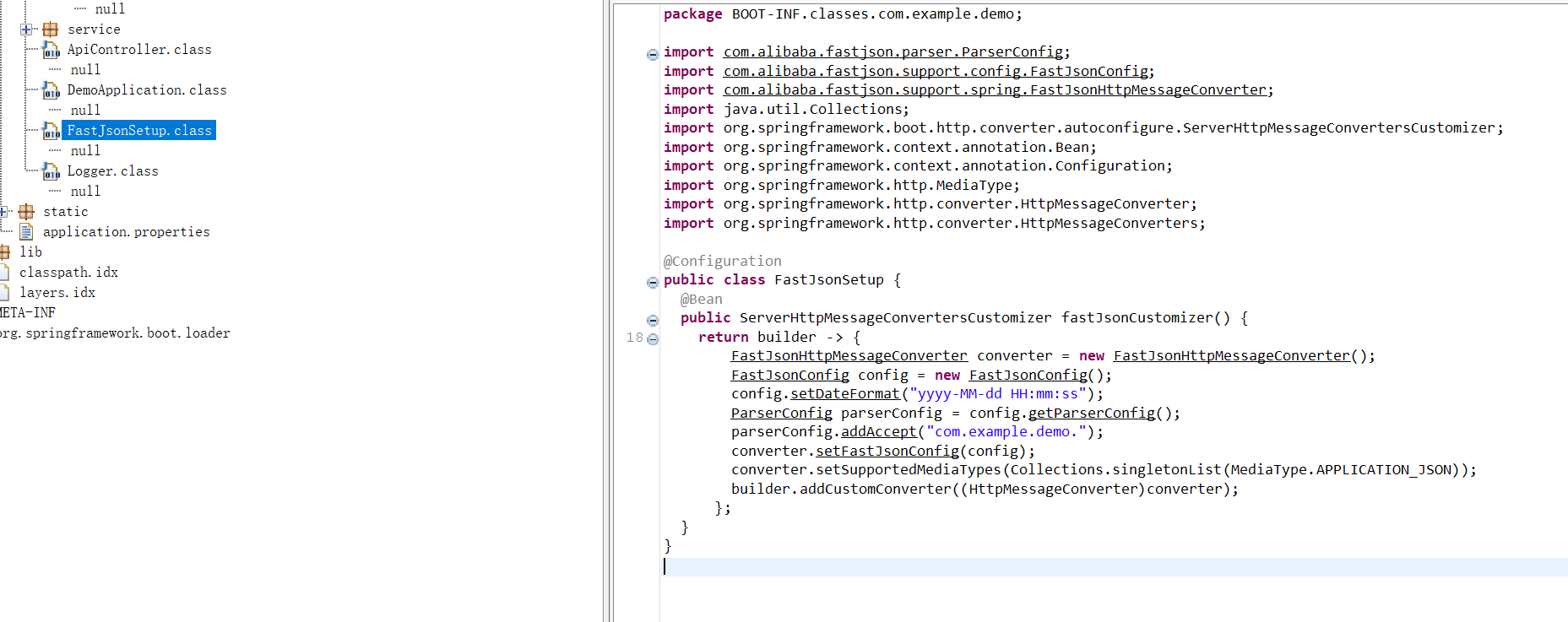This screenshot has height=622, width=1568.
Task: Click the ApiController.class file icon
Action: point(52,50)
